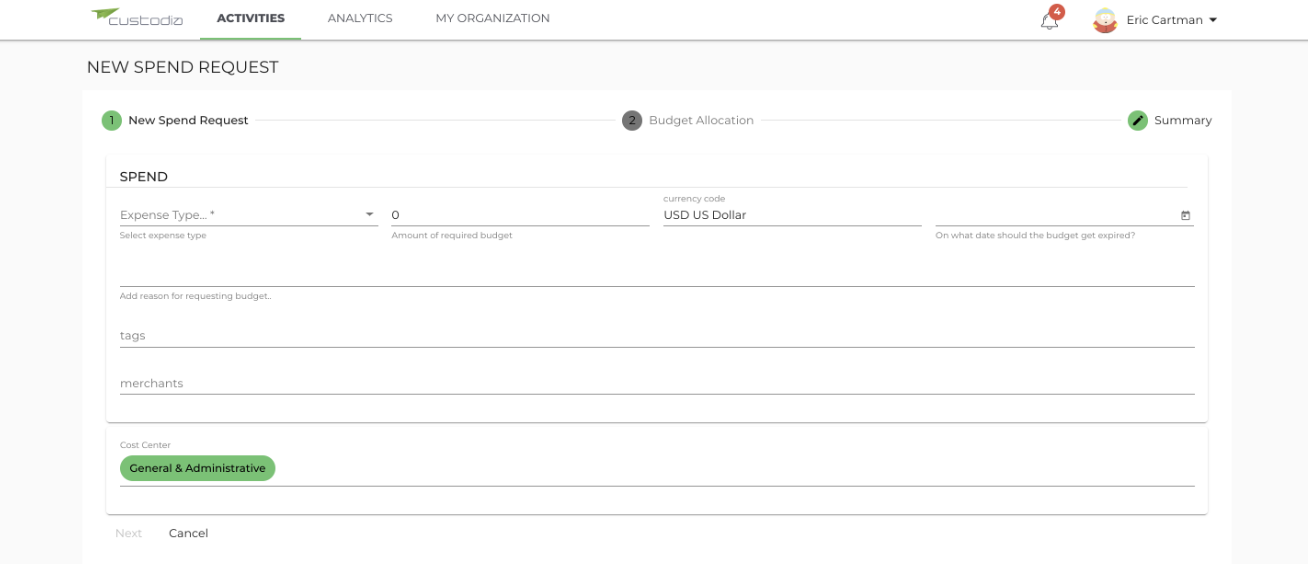
Task: Focus the amount of required budget field
Action: click(x=520, y=215)
